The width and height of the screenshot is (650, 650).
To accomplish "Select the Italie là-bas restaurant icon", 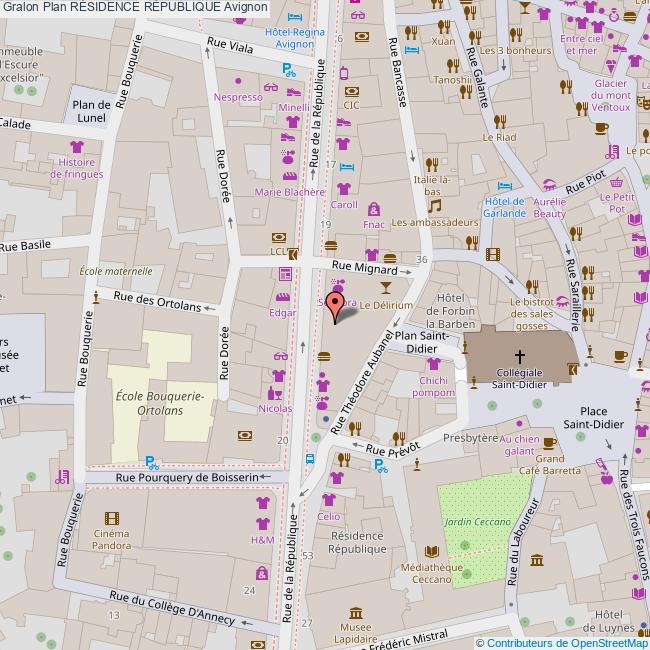I will 432,165.
